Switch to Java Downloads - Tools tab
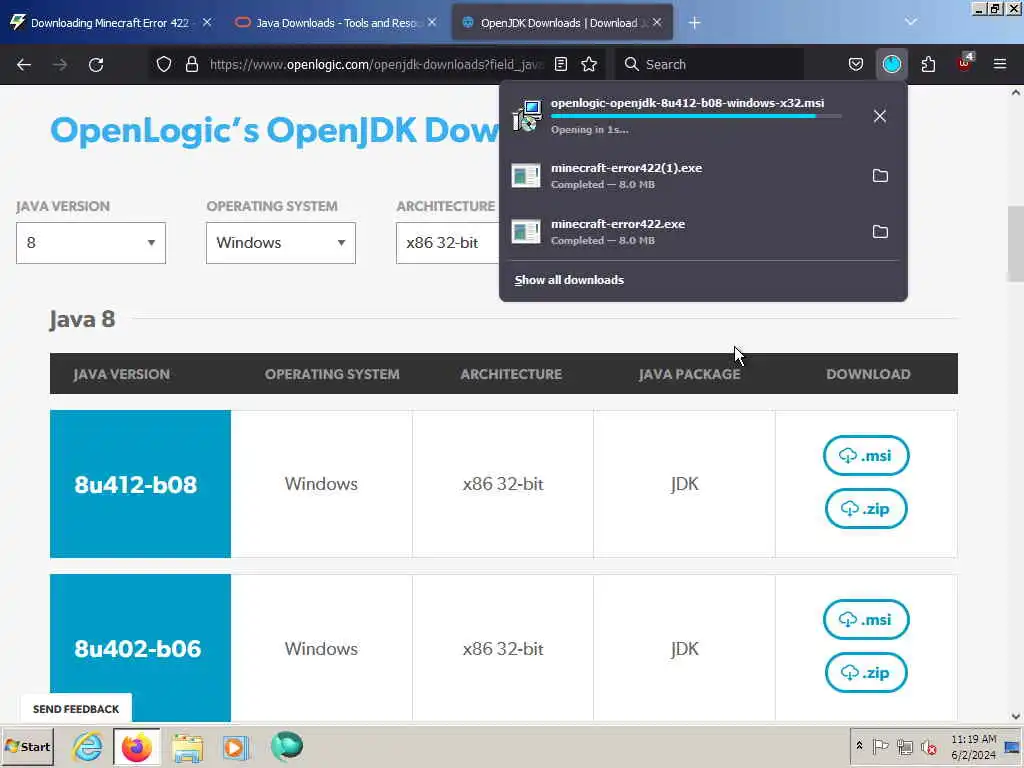The width and height of the screenshot is (1024, 768). [336, 23]
